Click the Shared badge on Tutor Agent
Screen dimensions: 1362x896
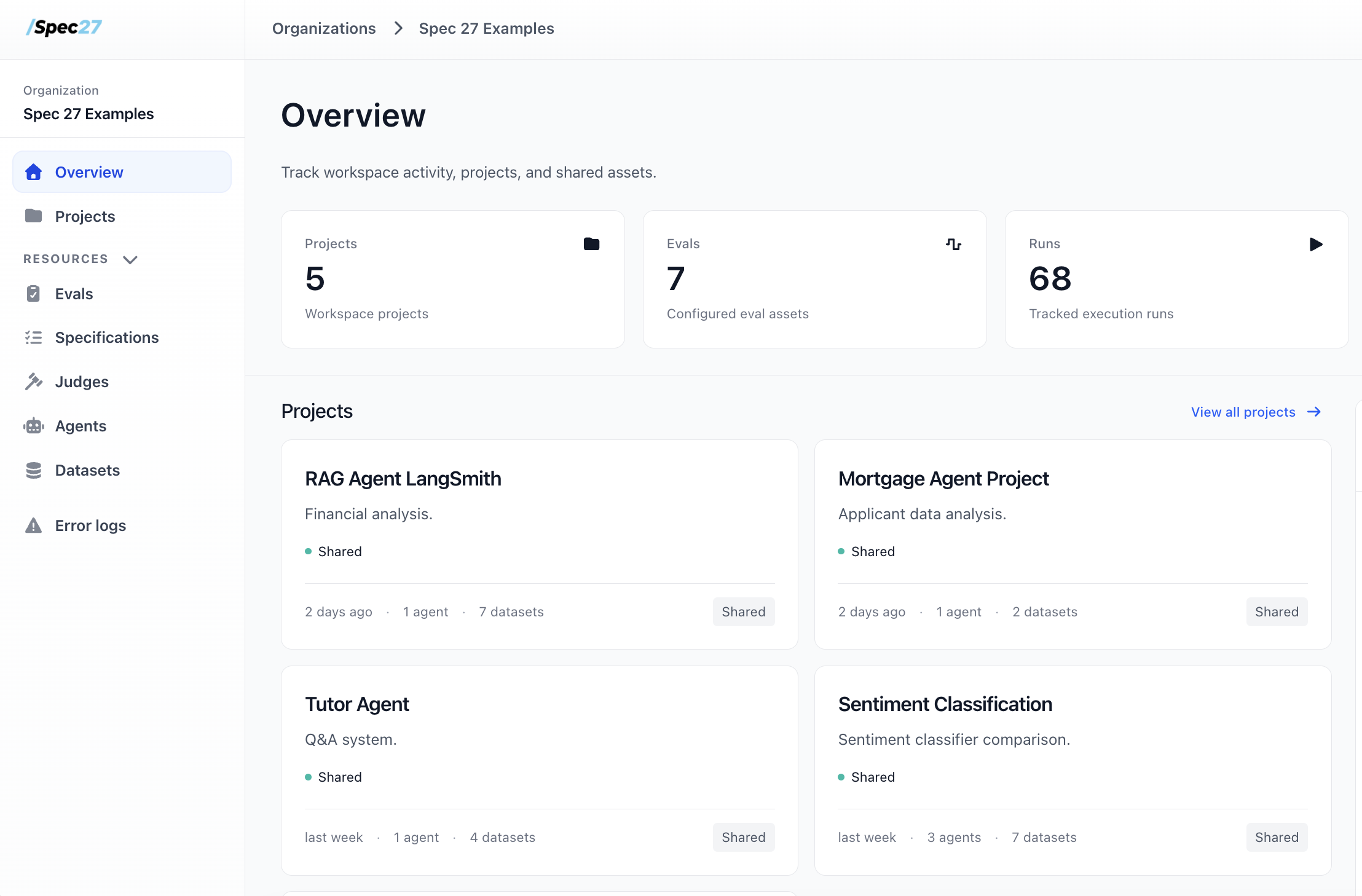click(743, 837)
